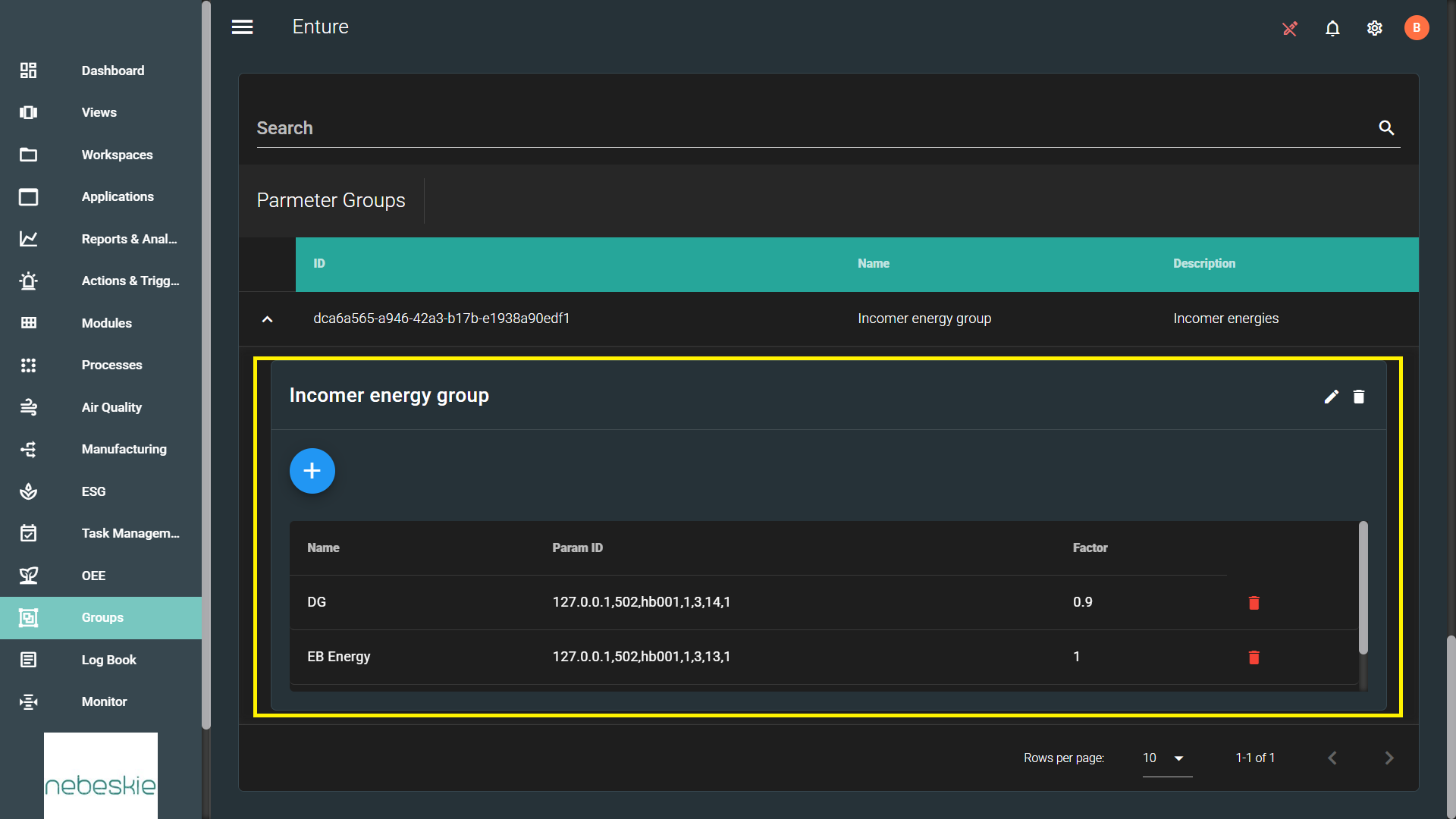Viewport: 1456px width, 819px height.
Task: Remove the EB Energy parameter row
Action: click(x=1254, y=657)
